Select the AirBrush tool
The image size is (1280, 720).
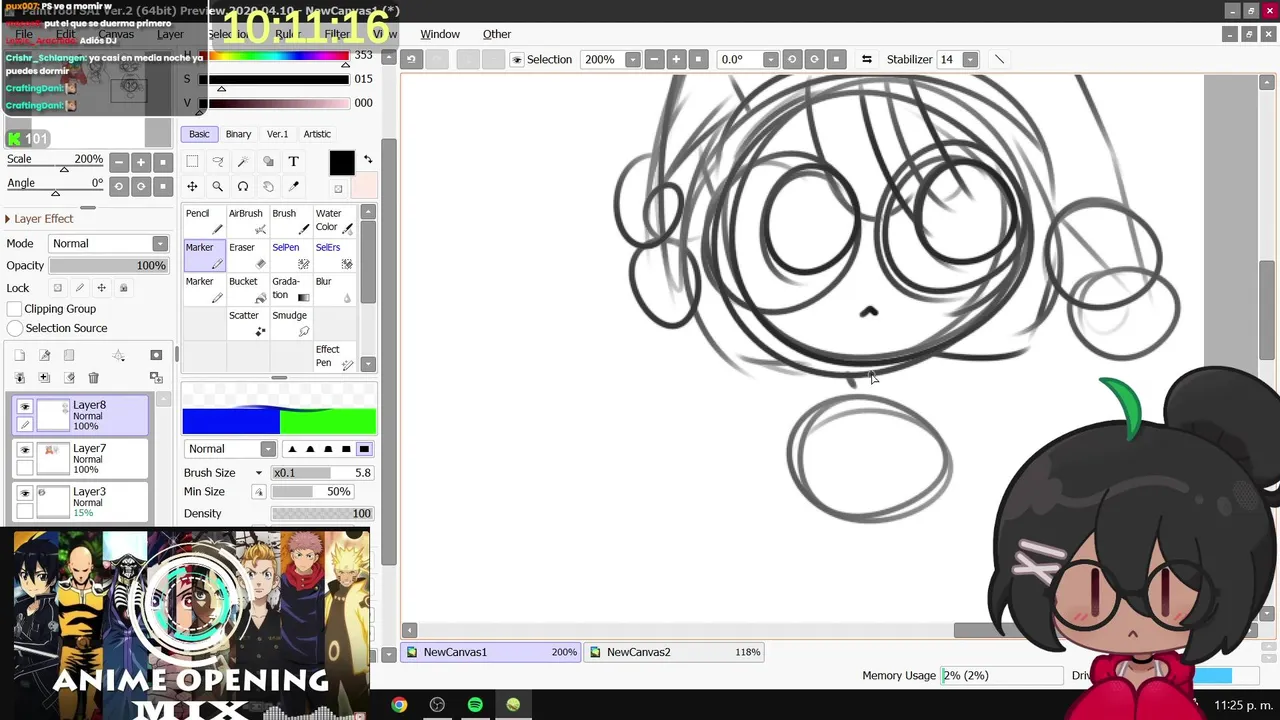(247, 221)
